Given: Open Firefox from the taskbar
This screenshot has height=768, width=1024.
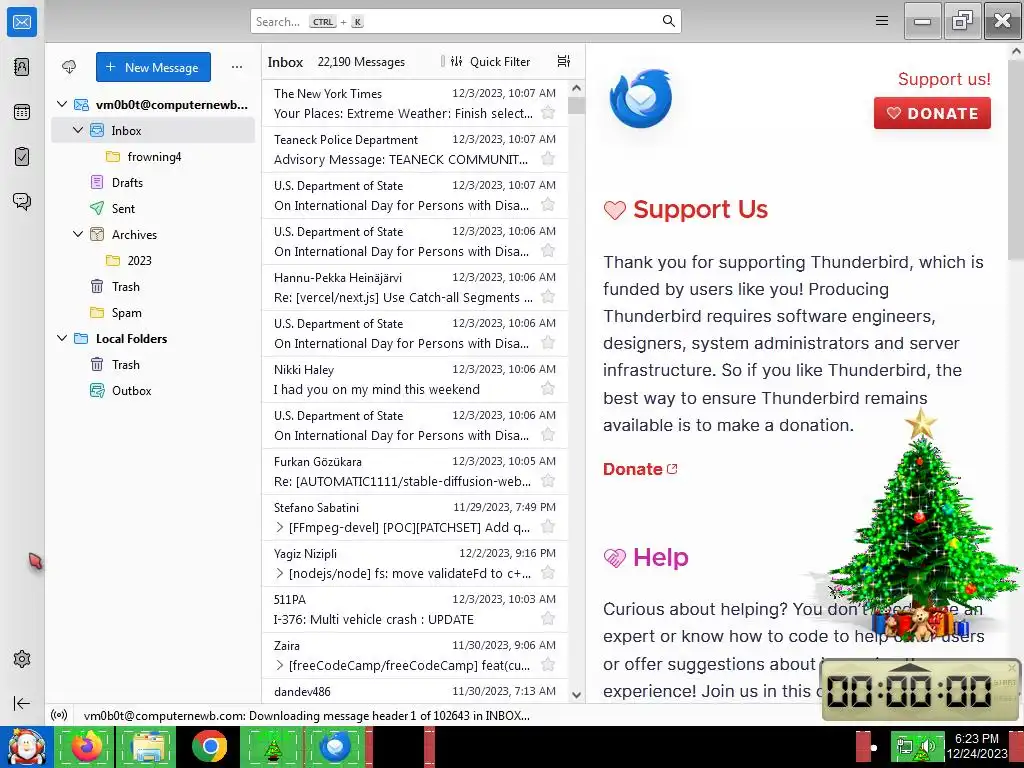Looking at the screenshot, I should [84, 746].
